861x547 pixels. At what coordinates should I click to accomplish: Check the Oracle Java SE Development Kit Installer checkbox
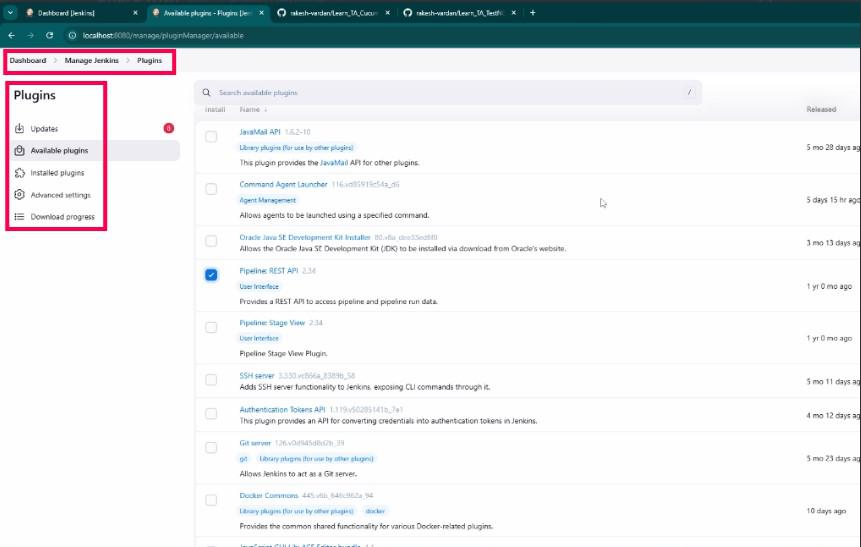point(211,241)
